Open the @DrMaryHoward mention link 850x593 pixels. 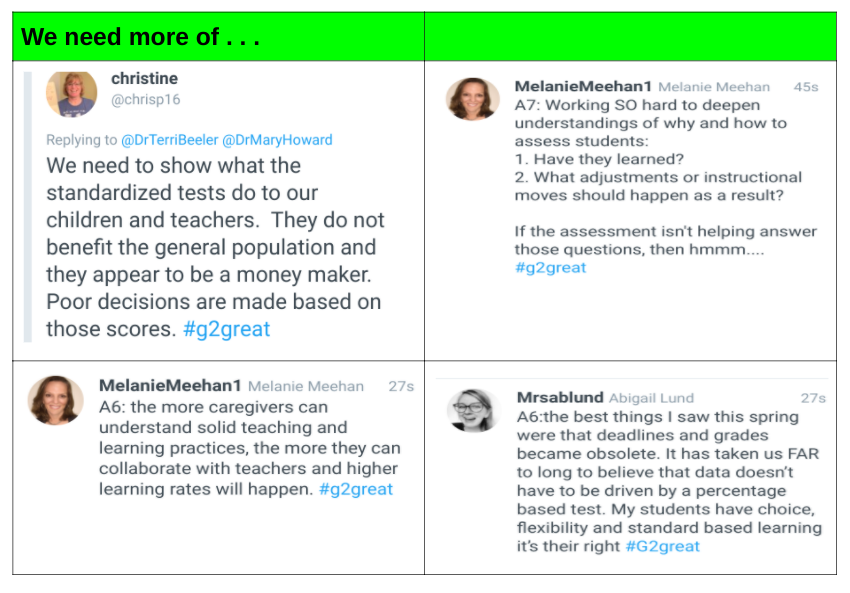click(x=277, y=140)
